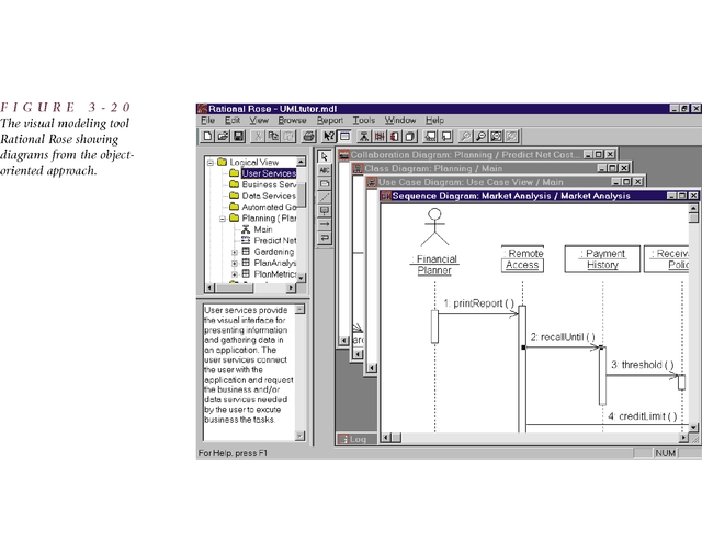Click the Browse Deployment Diagram toolbar icon
The width and height of the screenshot is (720, 540).
411,136
